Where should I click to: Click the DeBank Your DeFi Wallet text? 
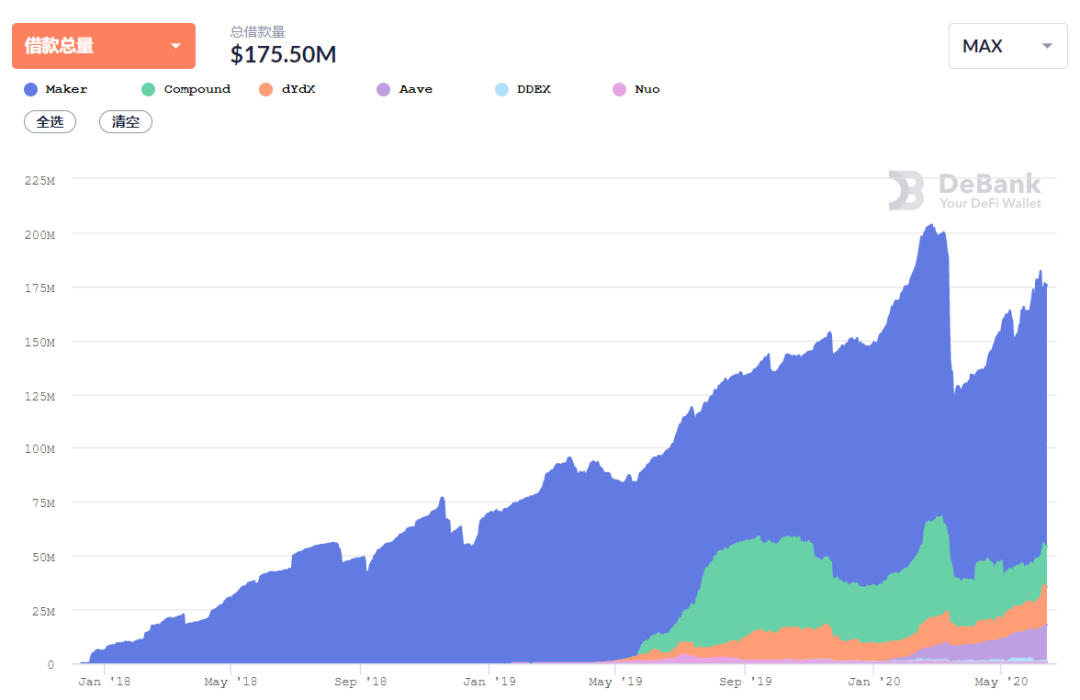pyautogui.click(x=990, y=191)
